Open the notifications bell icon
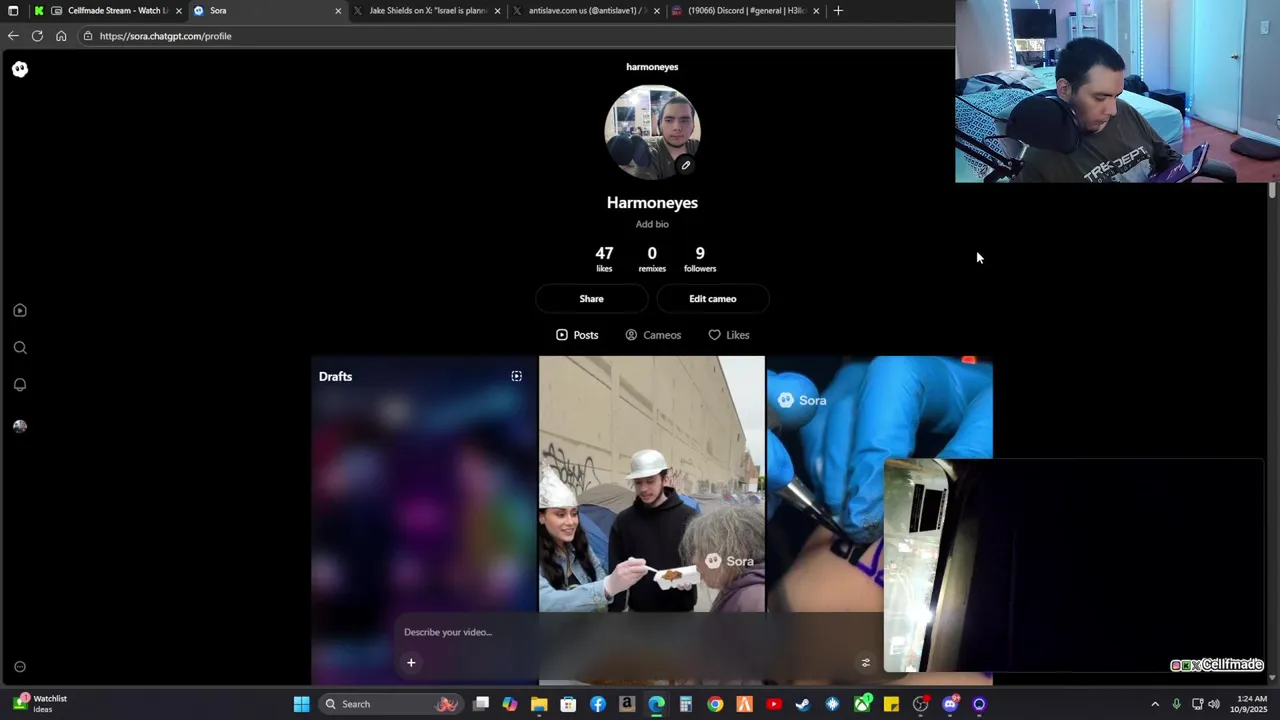 (20, 385)
